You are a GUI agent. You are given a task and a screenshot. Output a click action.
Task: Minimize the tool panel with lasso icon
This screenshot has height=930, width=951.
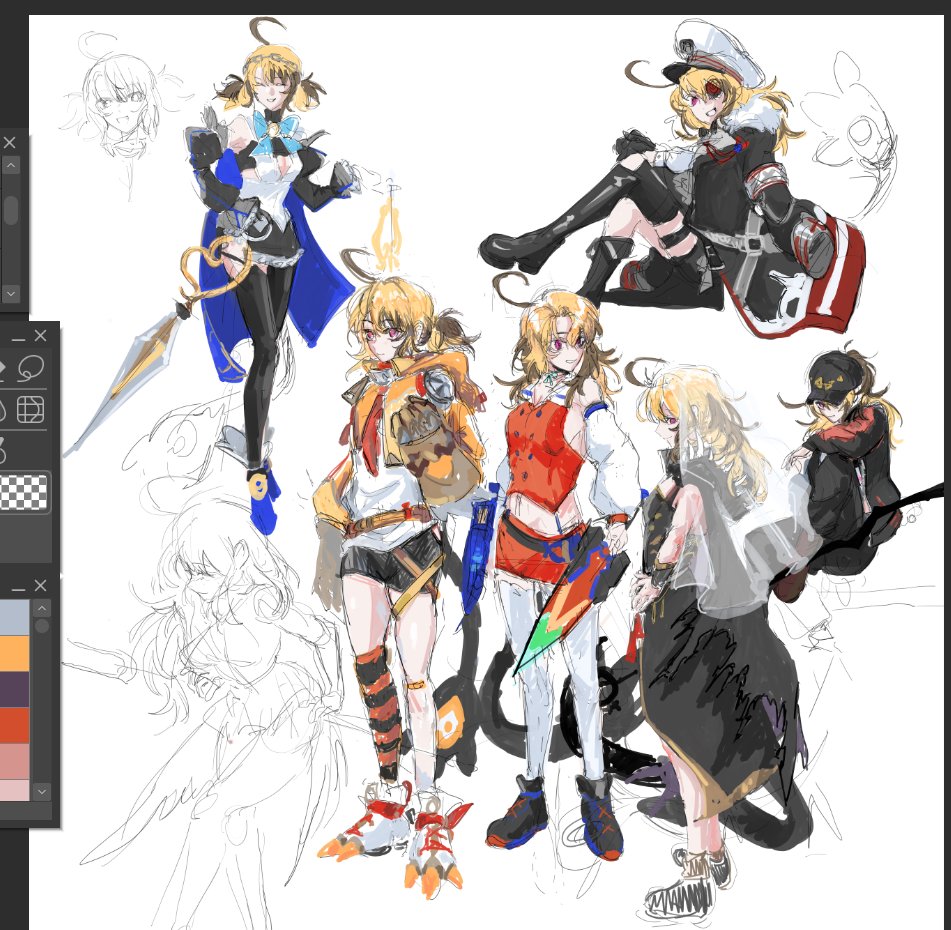coord(18,339)
